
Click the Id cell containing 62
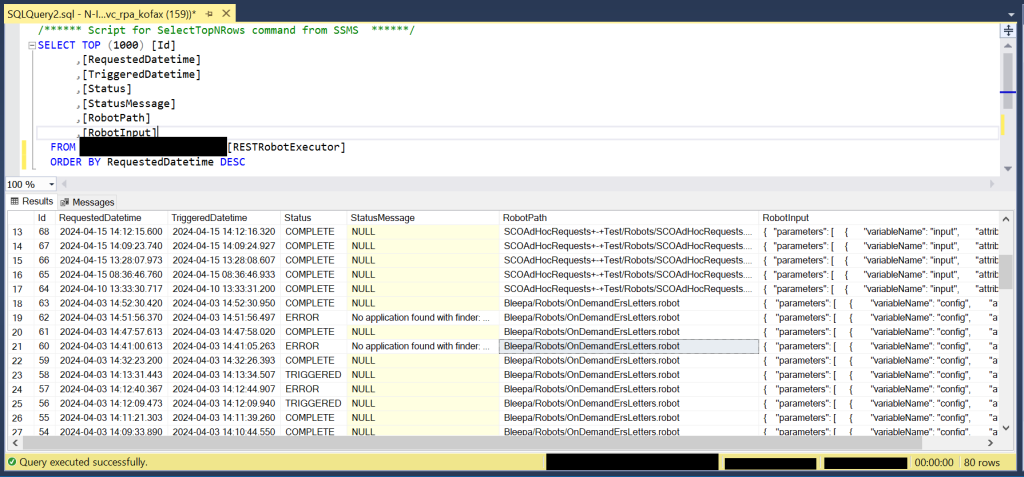click(x=45, y=318)
